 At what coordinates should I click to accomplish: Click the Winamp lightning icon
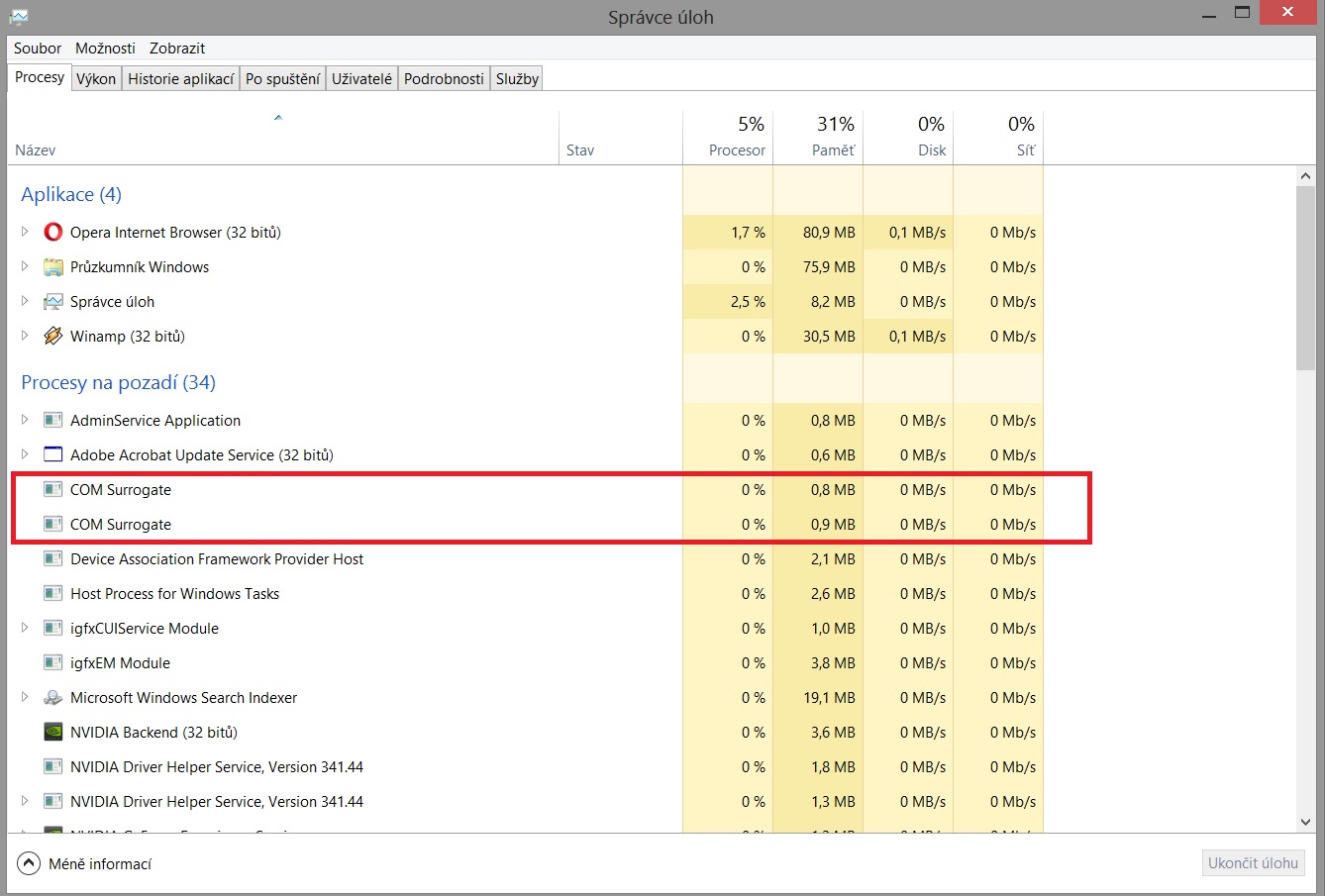pyautogui.click(x=53, y=337)
